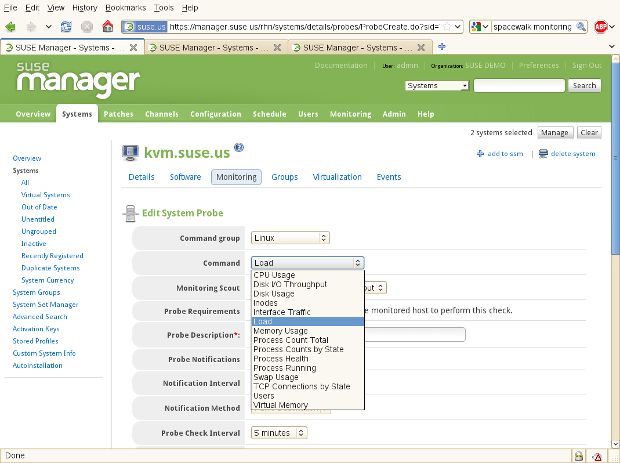
Task: Click the Reload page icon
Action: [x=66, y=27]
